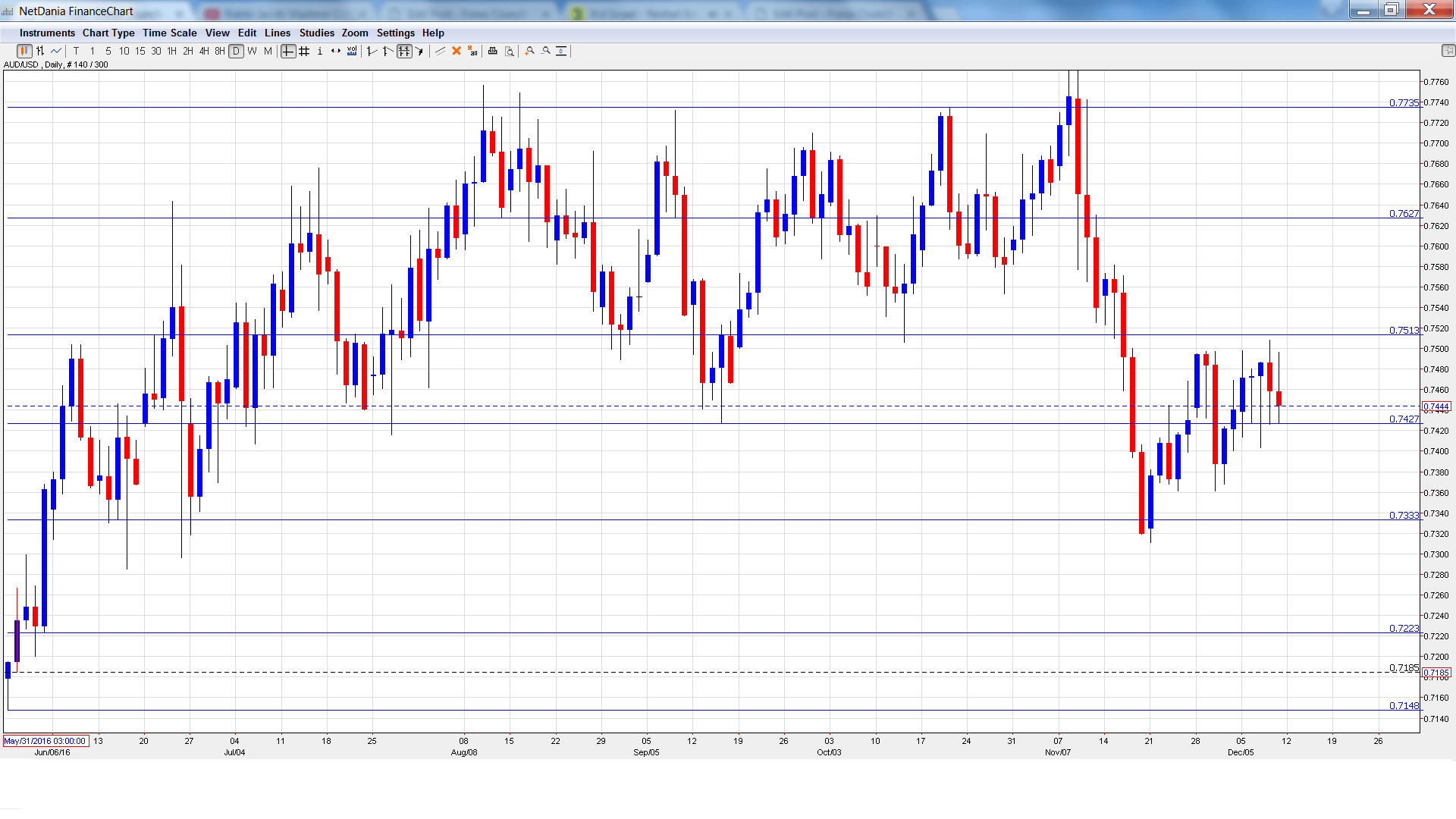Toggle crosshair cursor tool

coord(288,51)
